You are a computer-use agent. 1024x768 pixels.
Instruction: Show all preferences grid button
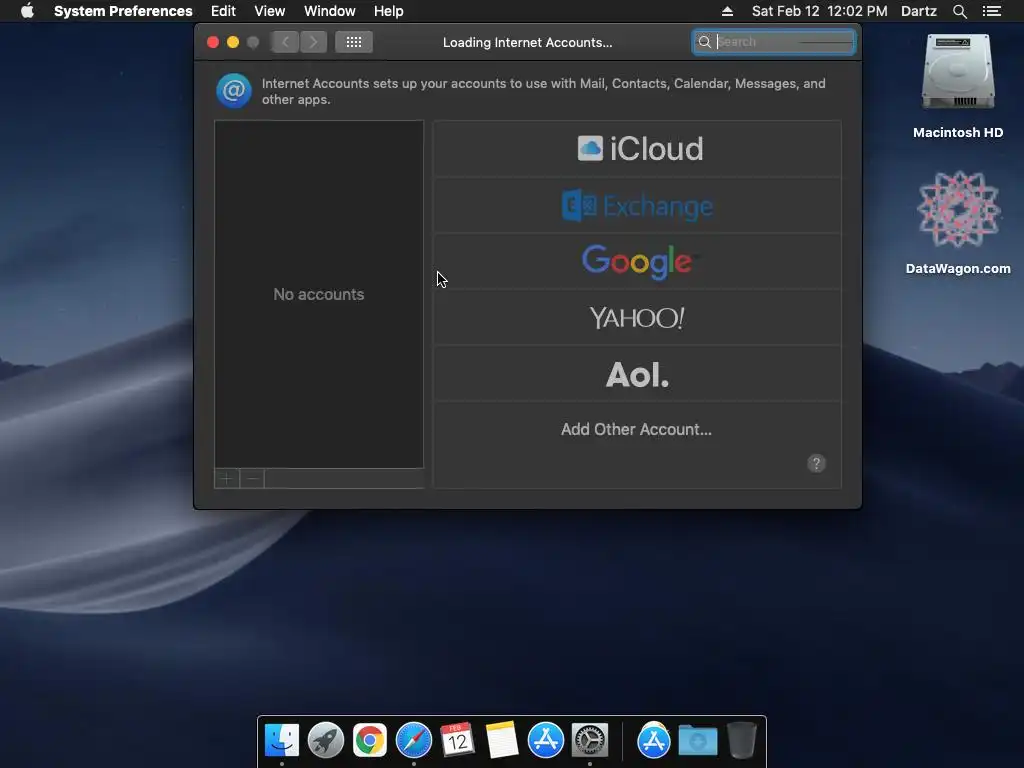354,42
